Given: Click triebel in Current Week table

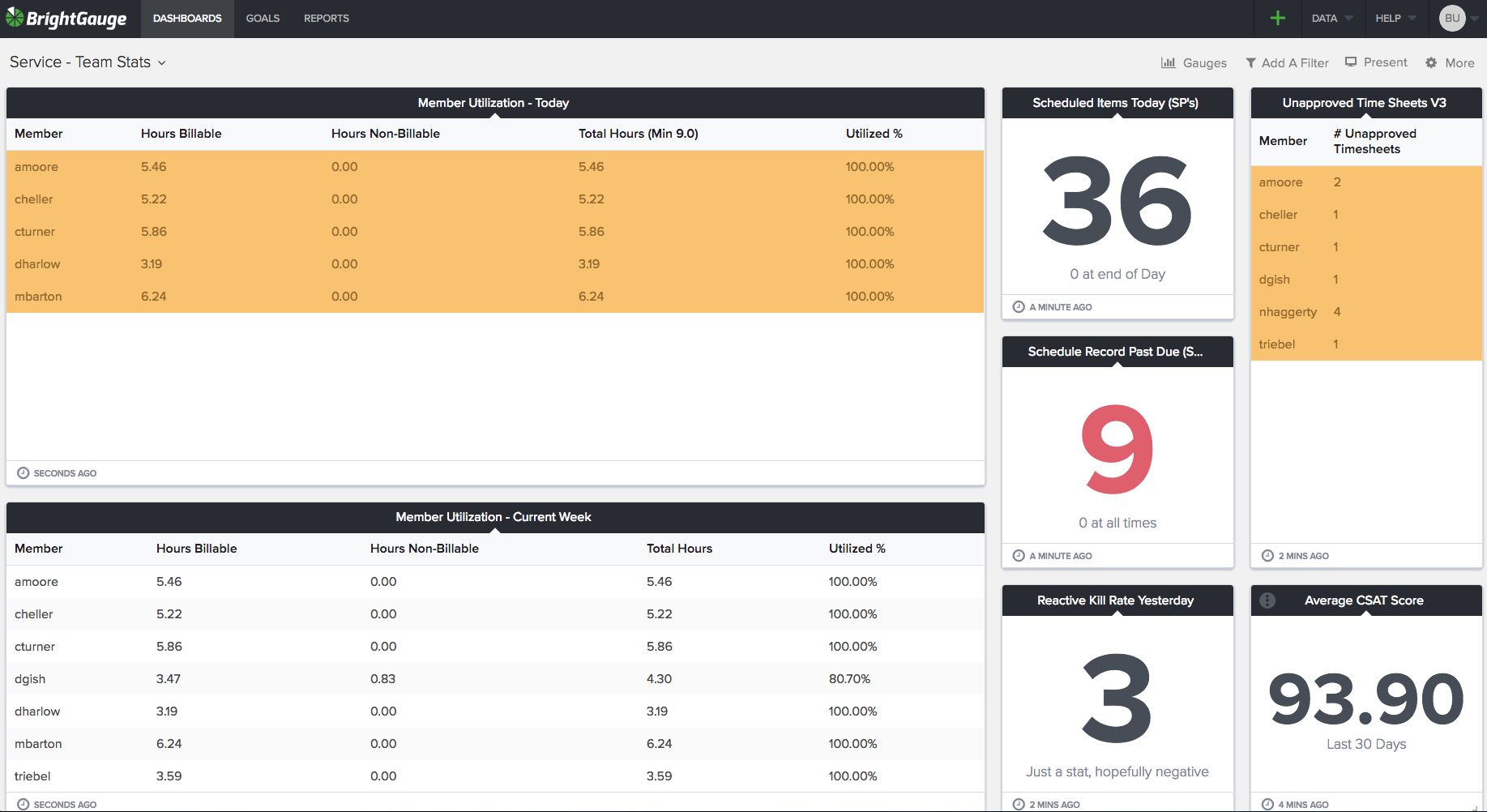Looking at the screenshot, I should (x=32, y=776).
